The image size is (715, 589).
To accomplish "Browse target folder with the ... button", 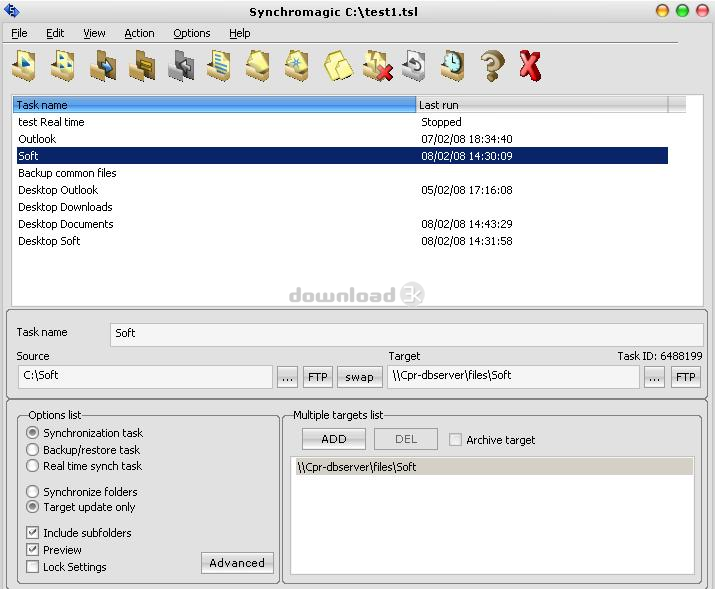I will pos(654,377).
